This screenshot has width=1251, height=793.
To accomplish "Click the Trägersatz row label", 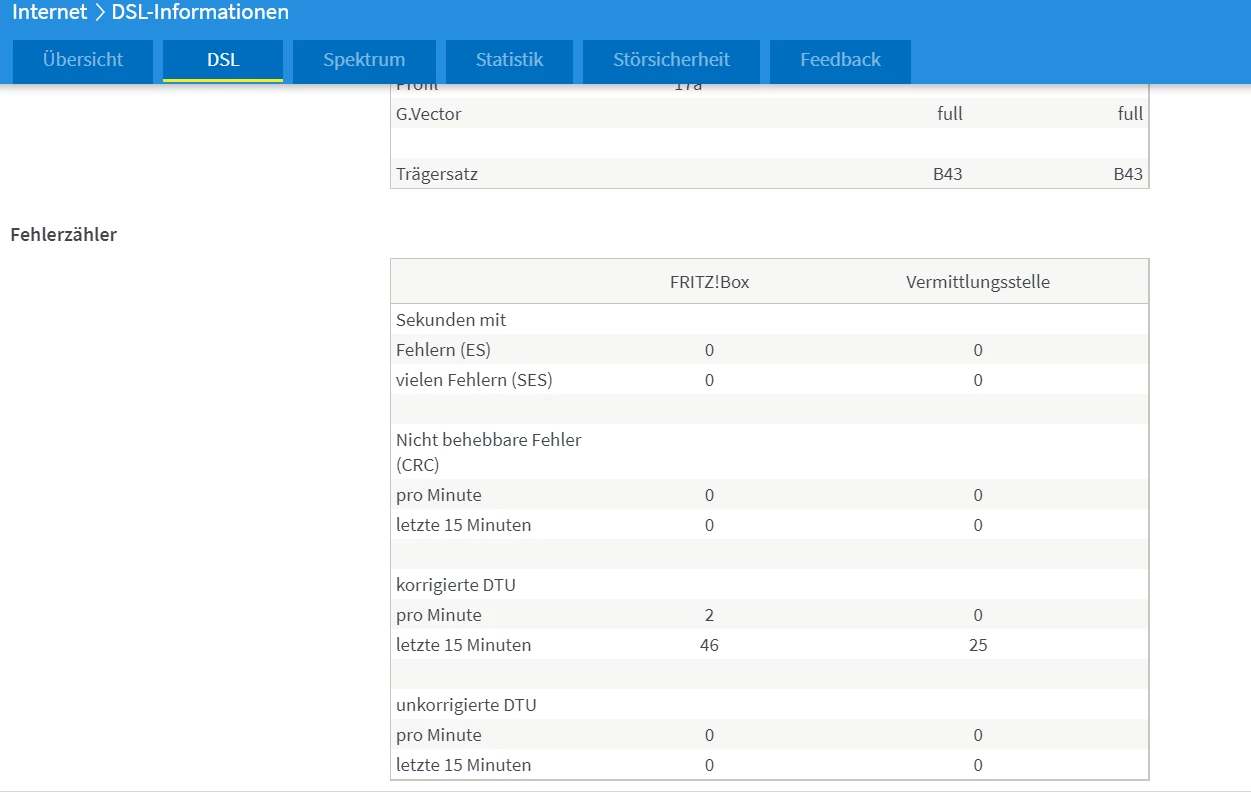I will 437,174.
